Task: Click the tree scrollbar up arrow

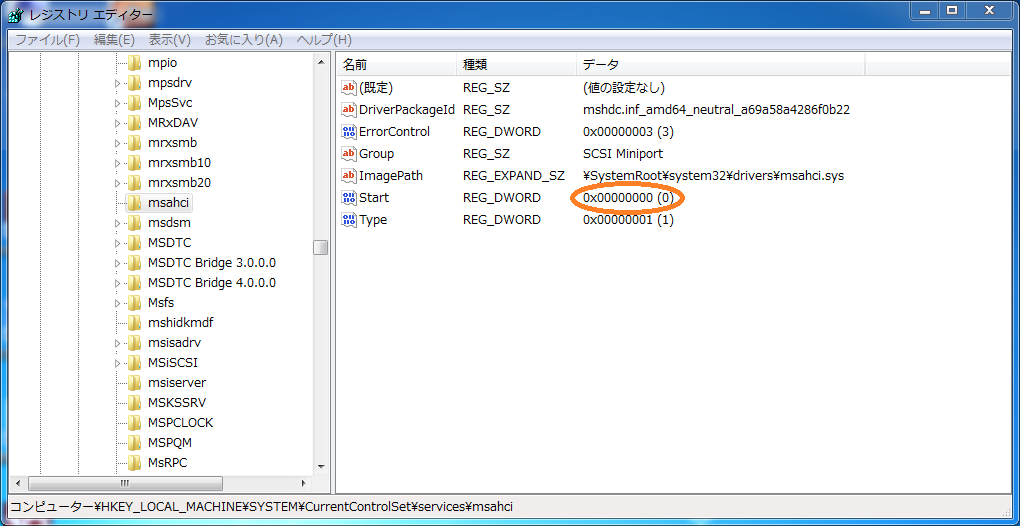Action: coord(320,62)
